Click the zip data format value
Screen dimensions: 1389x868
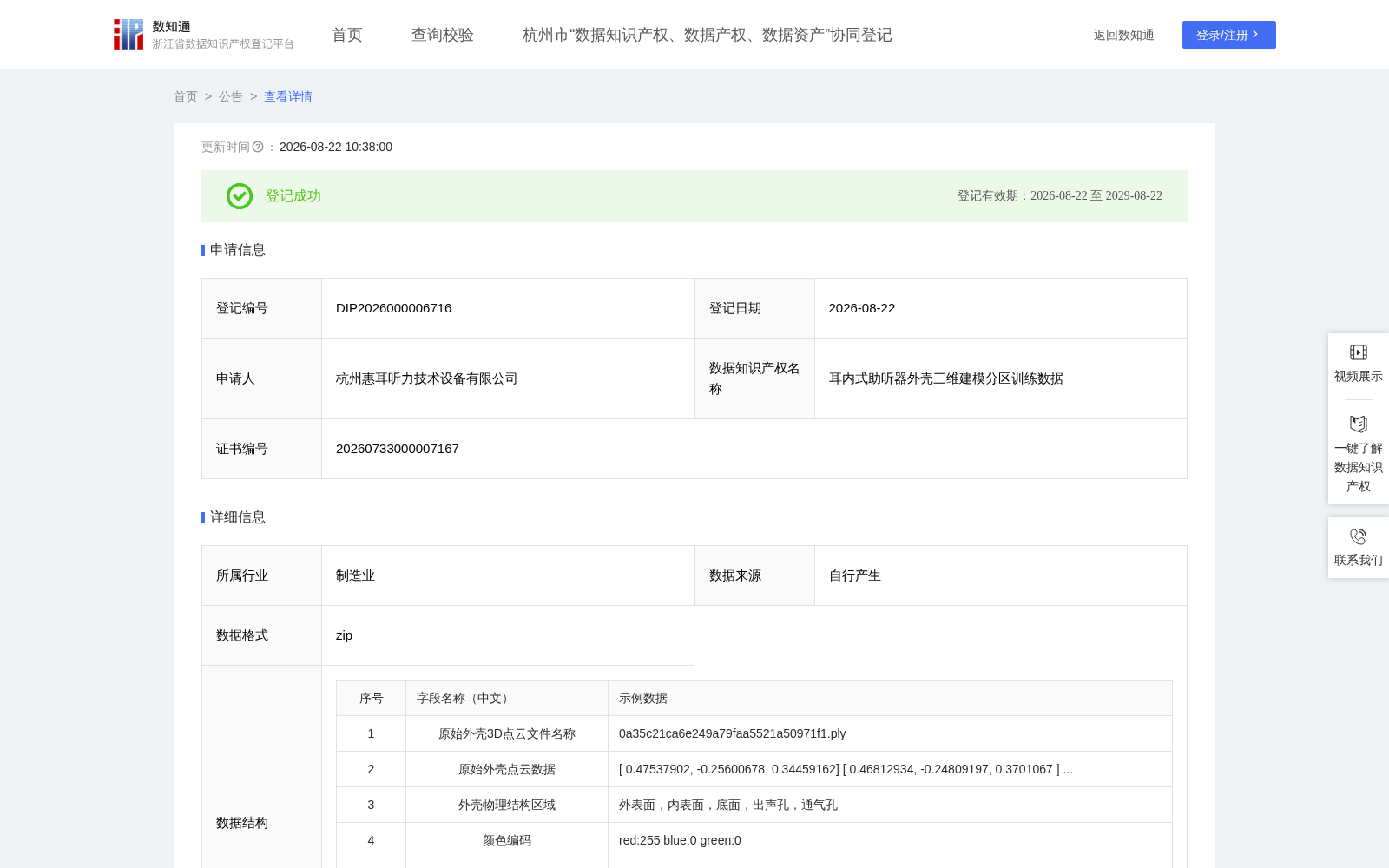click(345, 635)
